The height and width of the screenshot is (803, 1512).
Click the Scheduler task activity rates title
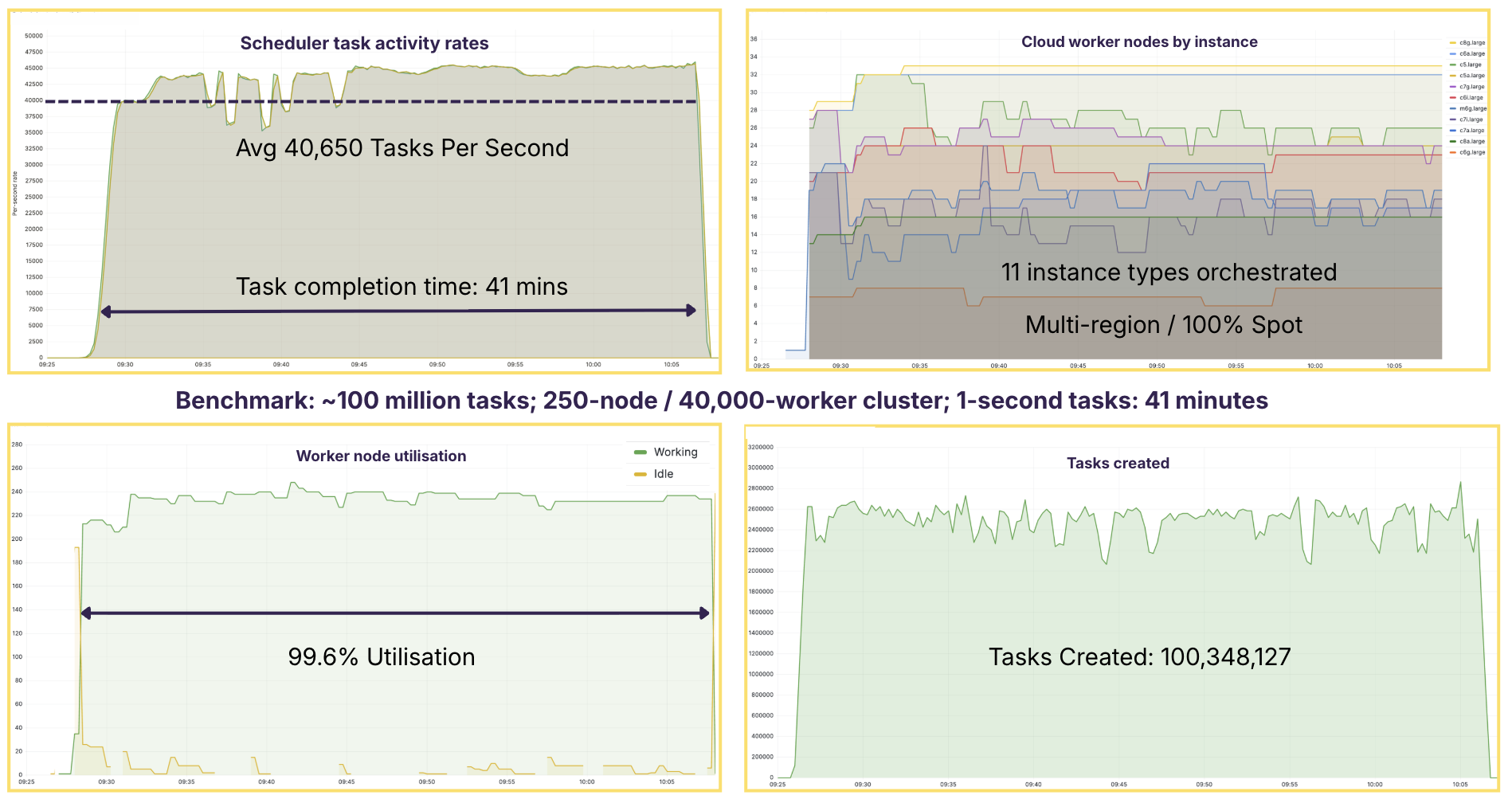pyautogui.click(x=364, y=44)
